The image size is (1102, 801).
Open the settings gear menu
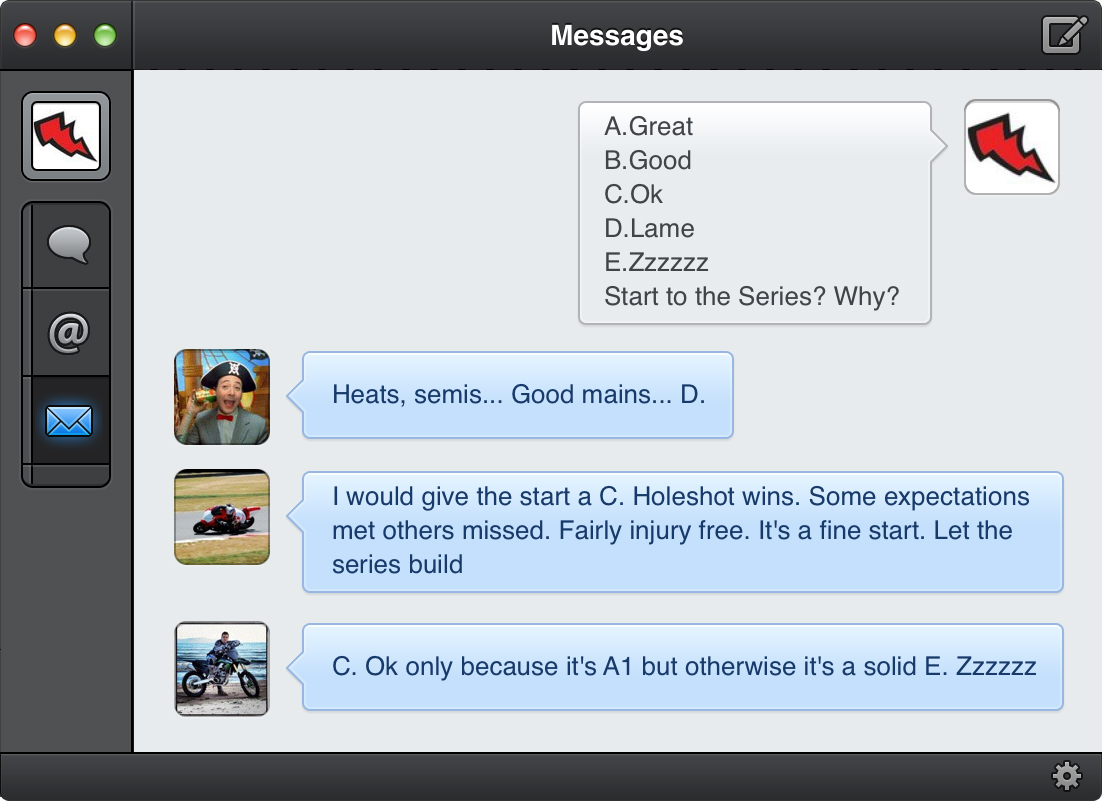tap(1067, 776)
